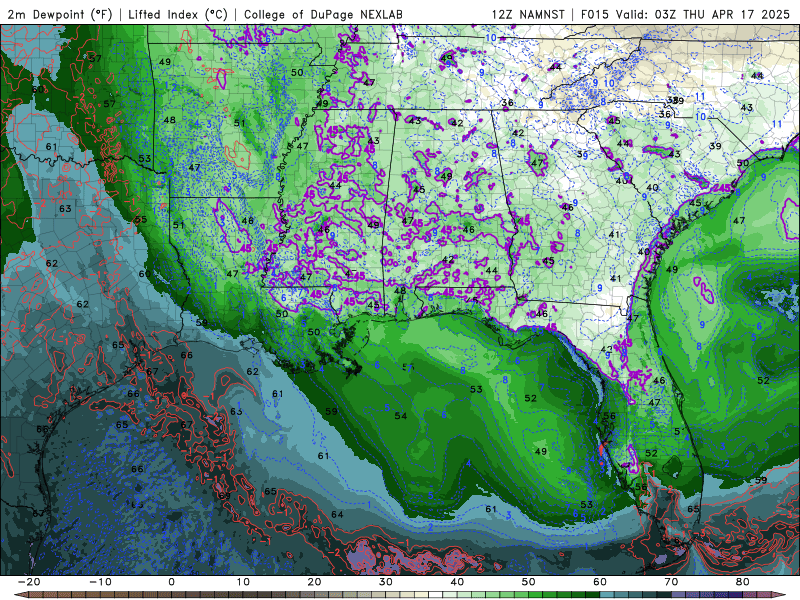Click the "54" dewpoint value on the map
800x600 pixels.
pyautogui.click(x=401, y=416)
